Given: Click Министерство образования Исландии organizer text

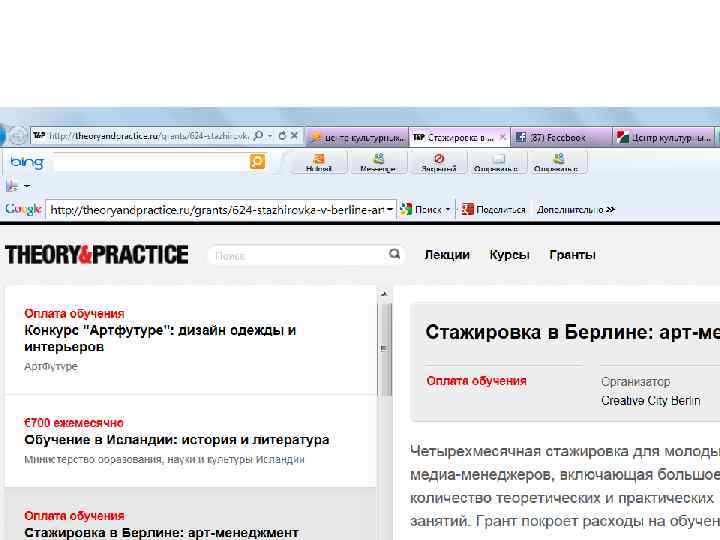Looking at the screenshot, I should click(164, 460).
